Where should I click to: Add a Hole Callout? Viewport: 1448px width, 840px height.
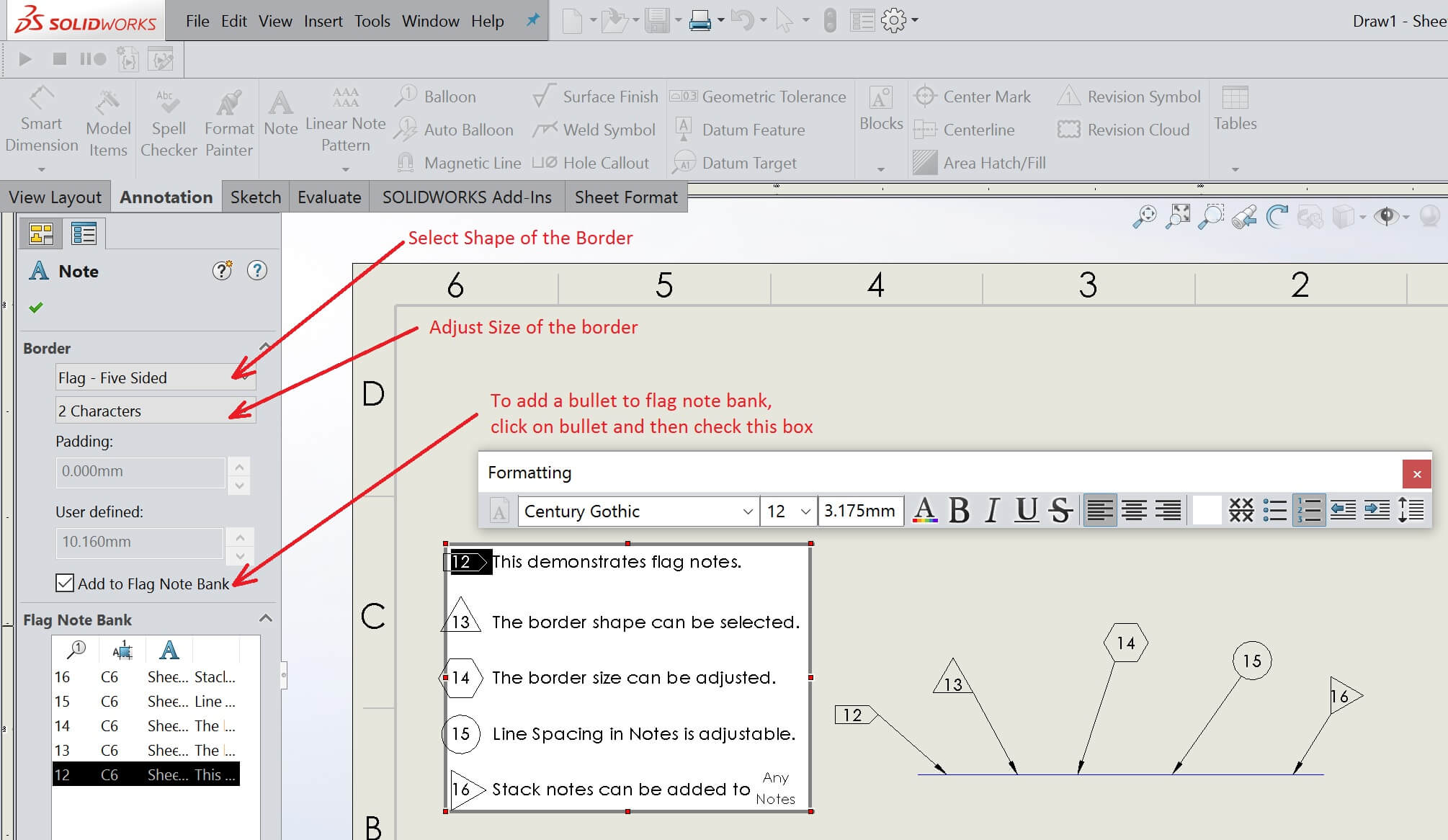(591, 163)
